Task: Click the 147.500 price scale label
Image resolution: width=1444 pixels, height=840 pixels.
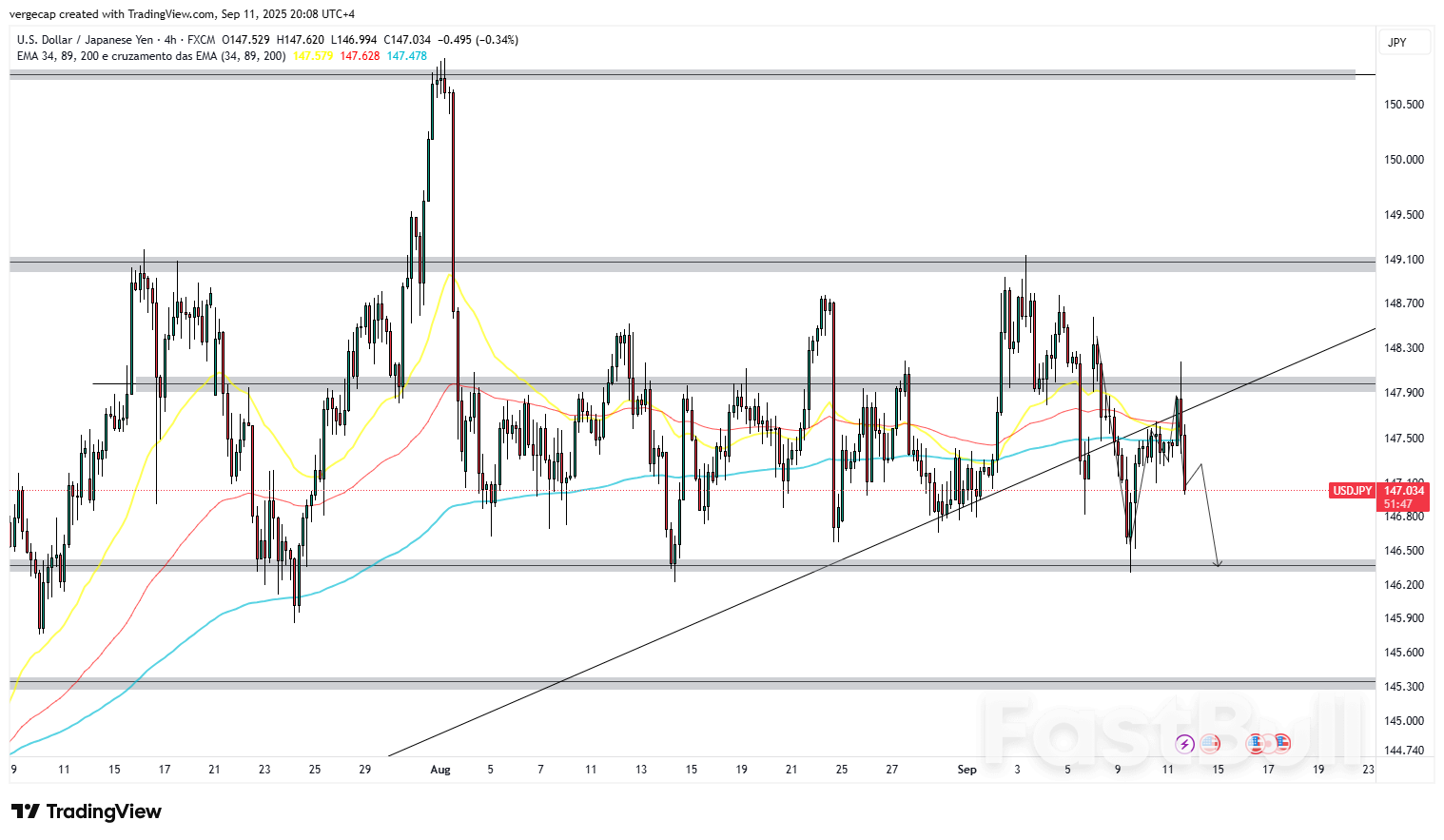Action: 1404,439
